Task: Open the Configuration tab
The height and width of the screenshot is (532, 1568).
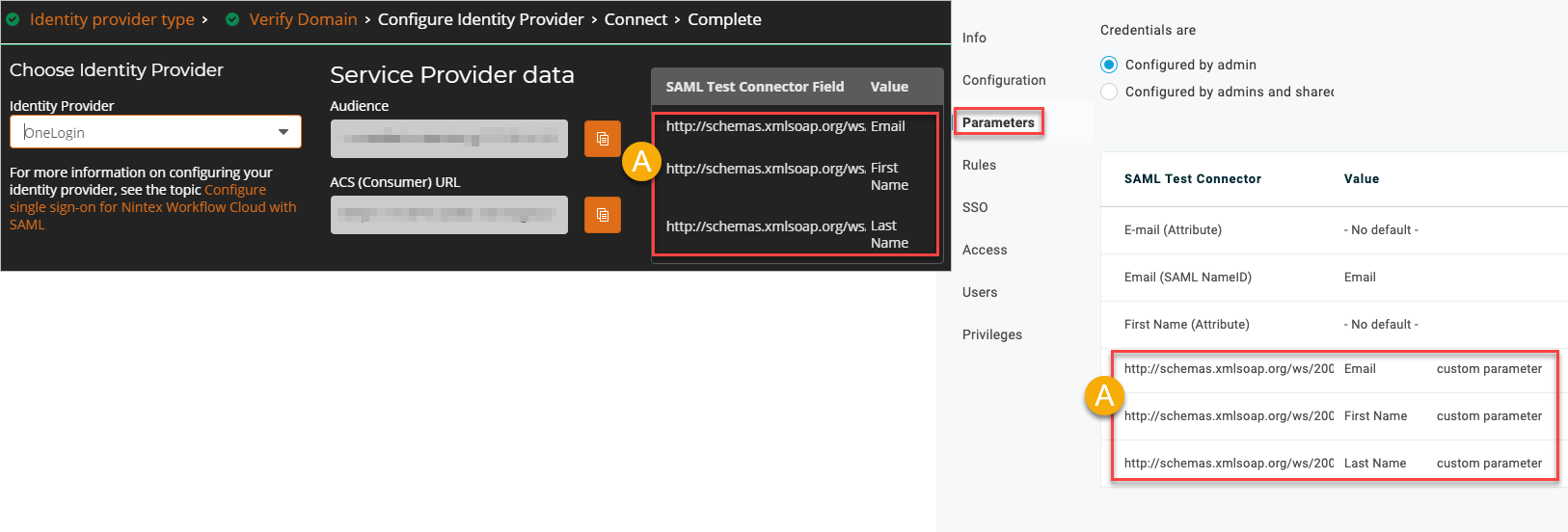Action: (1004, 80)
